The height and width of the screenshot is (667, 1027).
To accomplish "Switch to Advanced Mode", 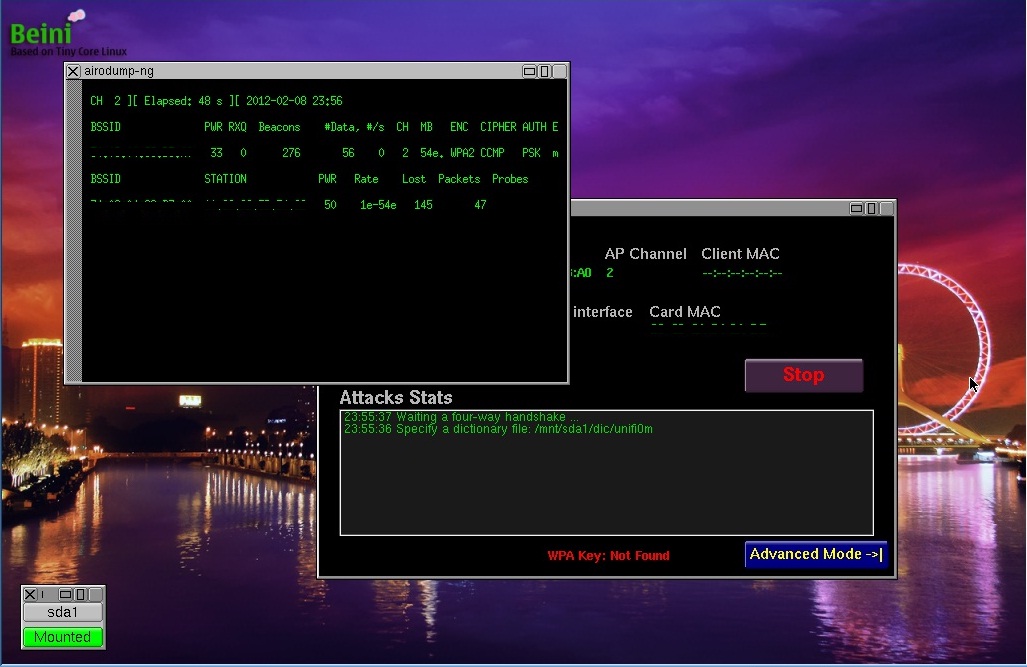I will pyautogui.click(x=815, y=554).
